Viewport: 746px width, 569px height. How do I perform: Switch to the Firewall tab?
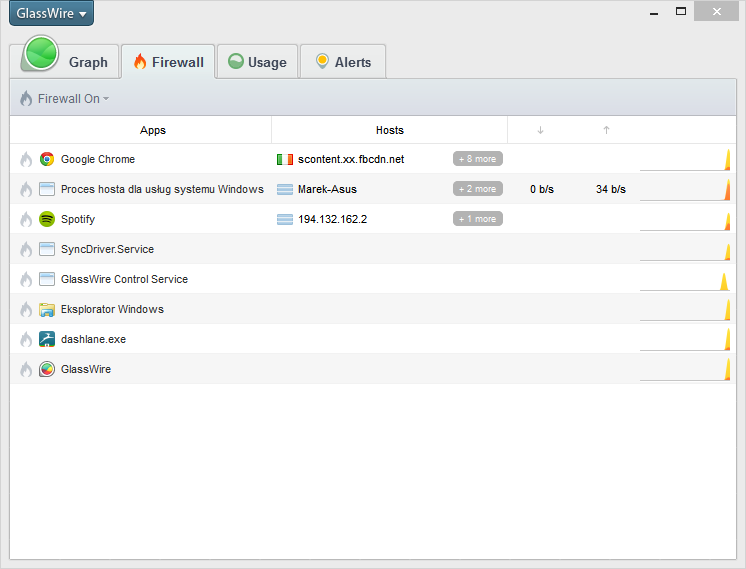168,62
